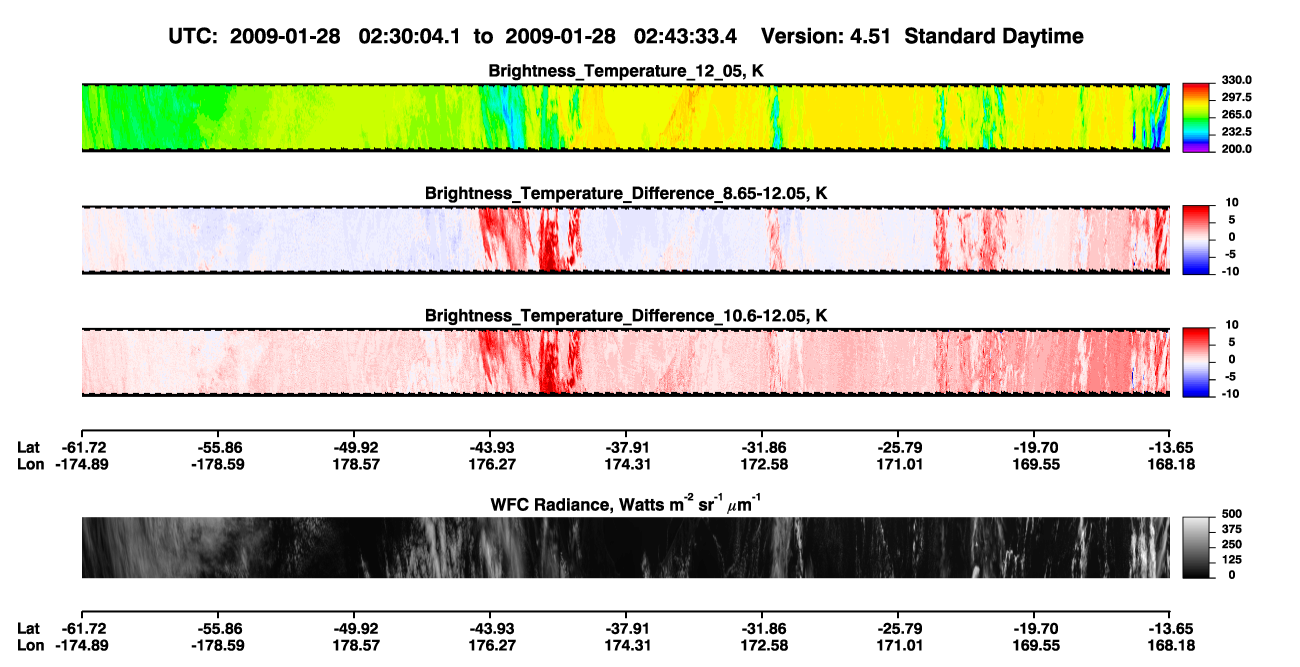The height and width of the screenshot is (667, 1300).
Task: Select the 10.6-12.05 difference image strip
Action: (625, 361)
